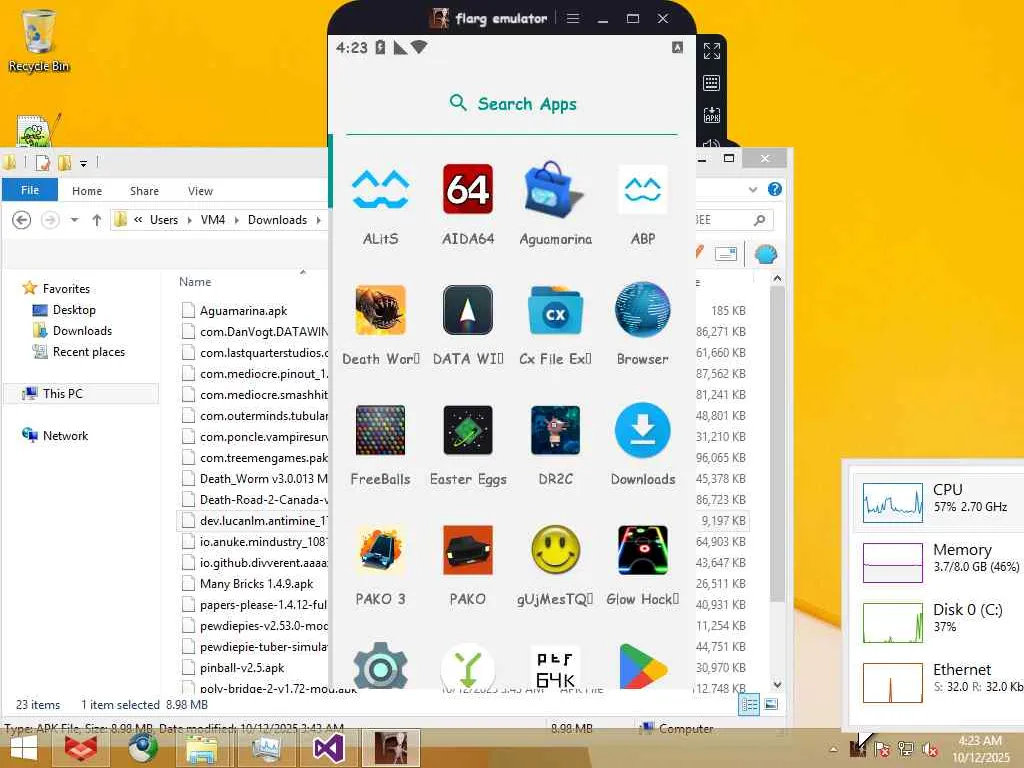1024x768 pixels.
Task: Open the Easter Eggs app
Action: click(468, 430)
